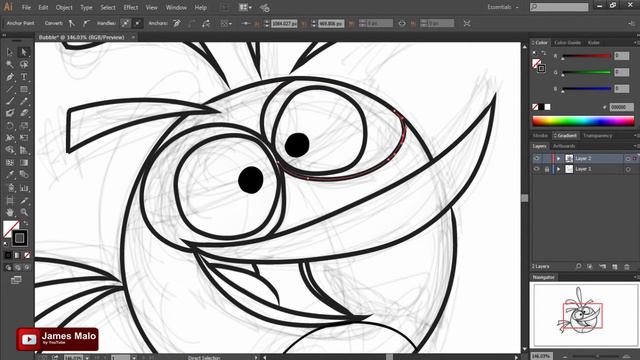This screenshot has width=640, height=360.
Task: Select the Paintbrush tool
Action: 10,101
